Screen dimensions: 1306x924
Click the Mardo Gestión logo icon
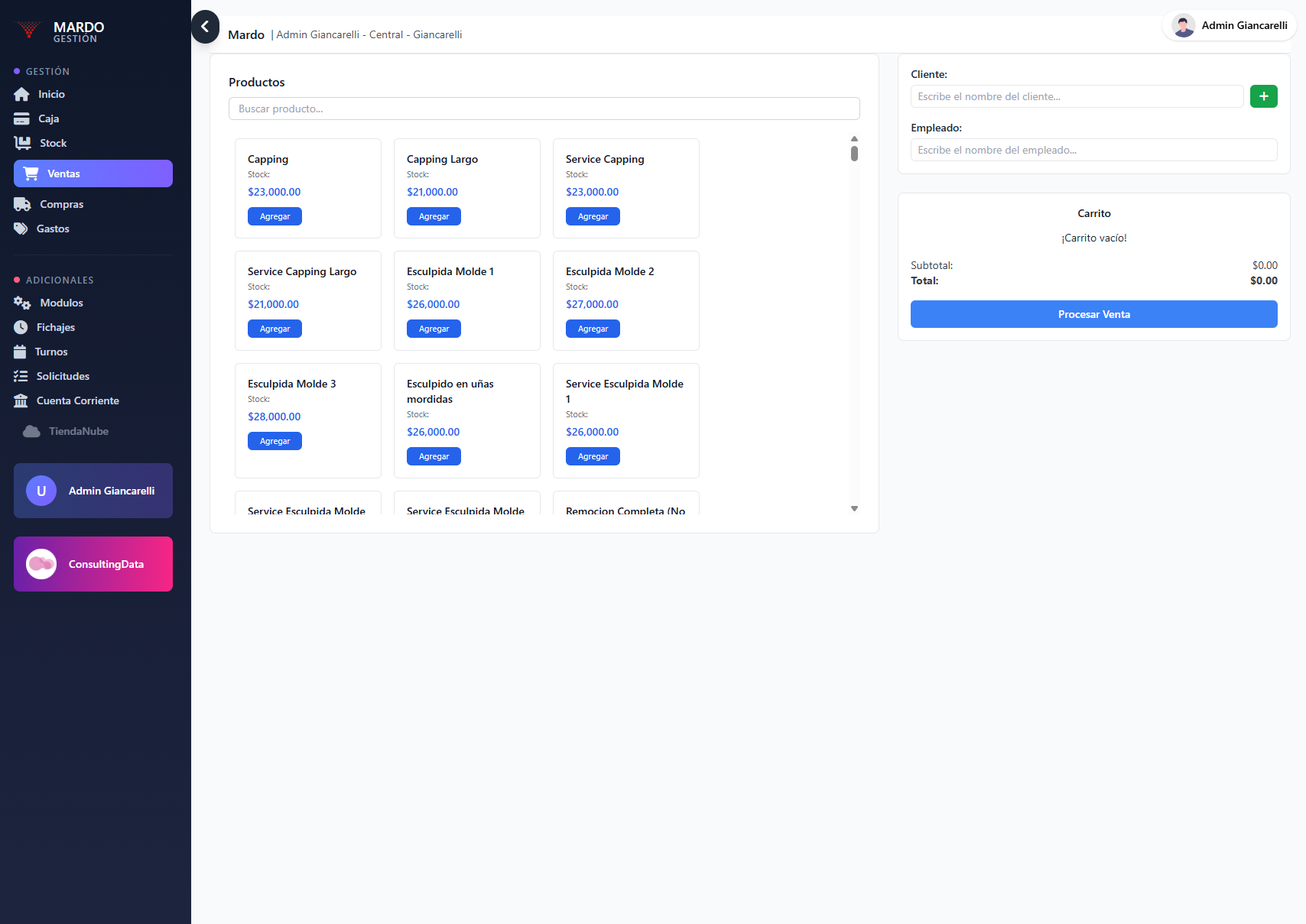click(28, 30)
